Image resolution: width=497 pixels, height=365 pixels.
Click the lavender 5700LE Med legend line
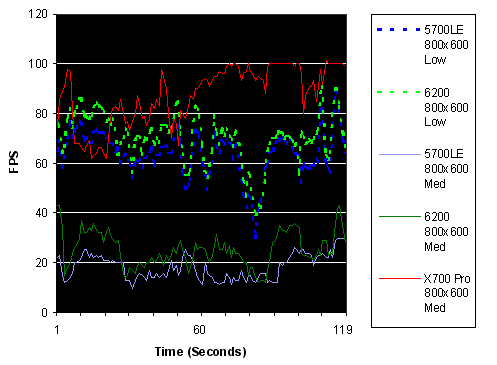[400, 154]
